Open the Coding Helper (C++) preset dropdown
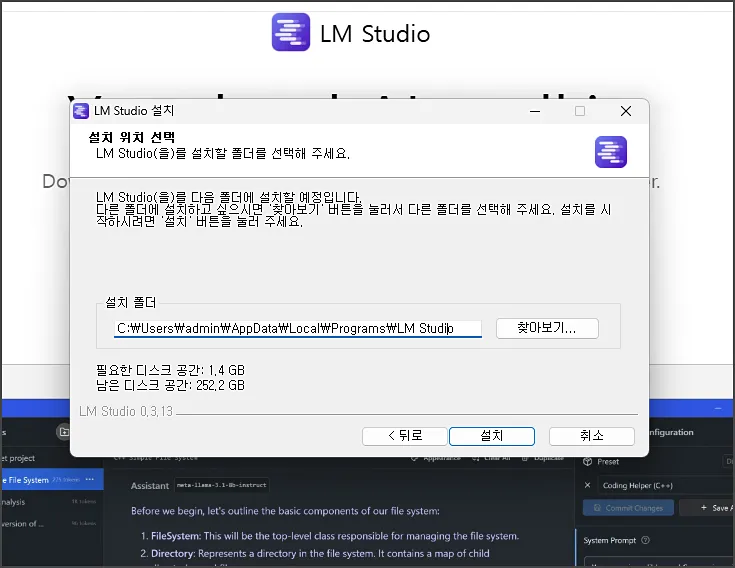Viewport: 735px width, 568px height. point(666,486)
